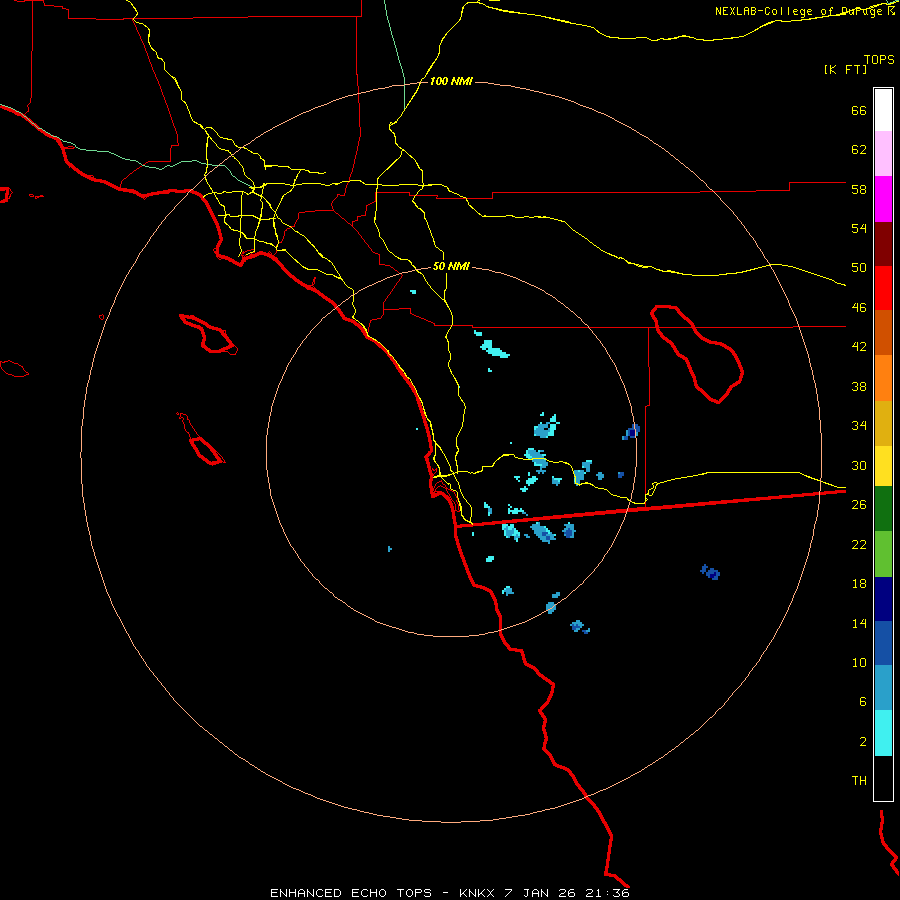Click the legend value 38
This screenshot has width=900, height=900.
coord(859,386)
